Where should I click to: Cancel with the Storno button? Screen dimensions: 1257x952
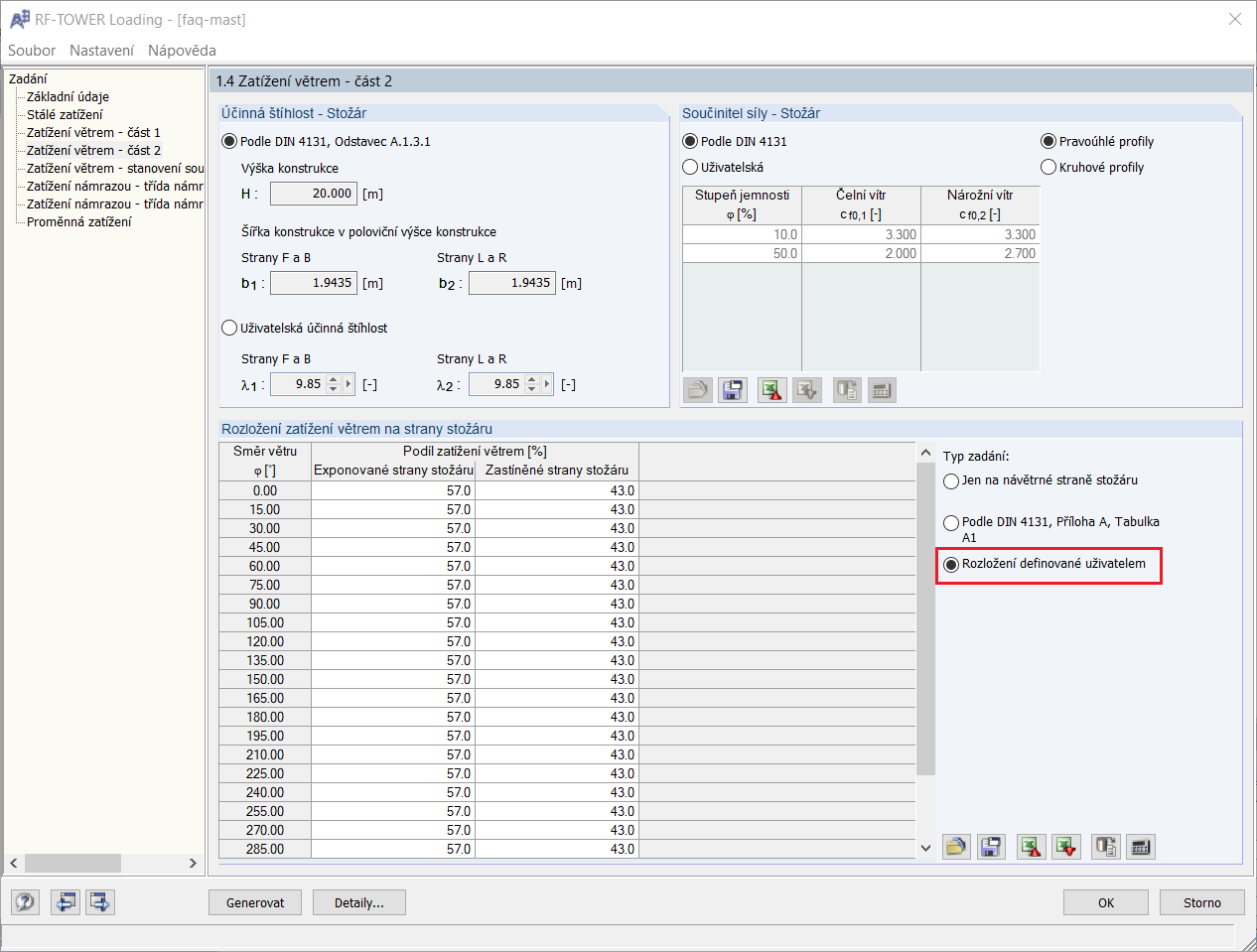pyautogui.click(x=1202, y=902)
